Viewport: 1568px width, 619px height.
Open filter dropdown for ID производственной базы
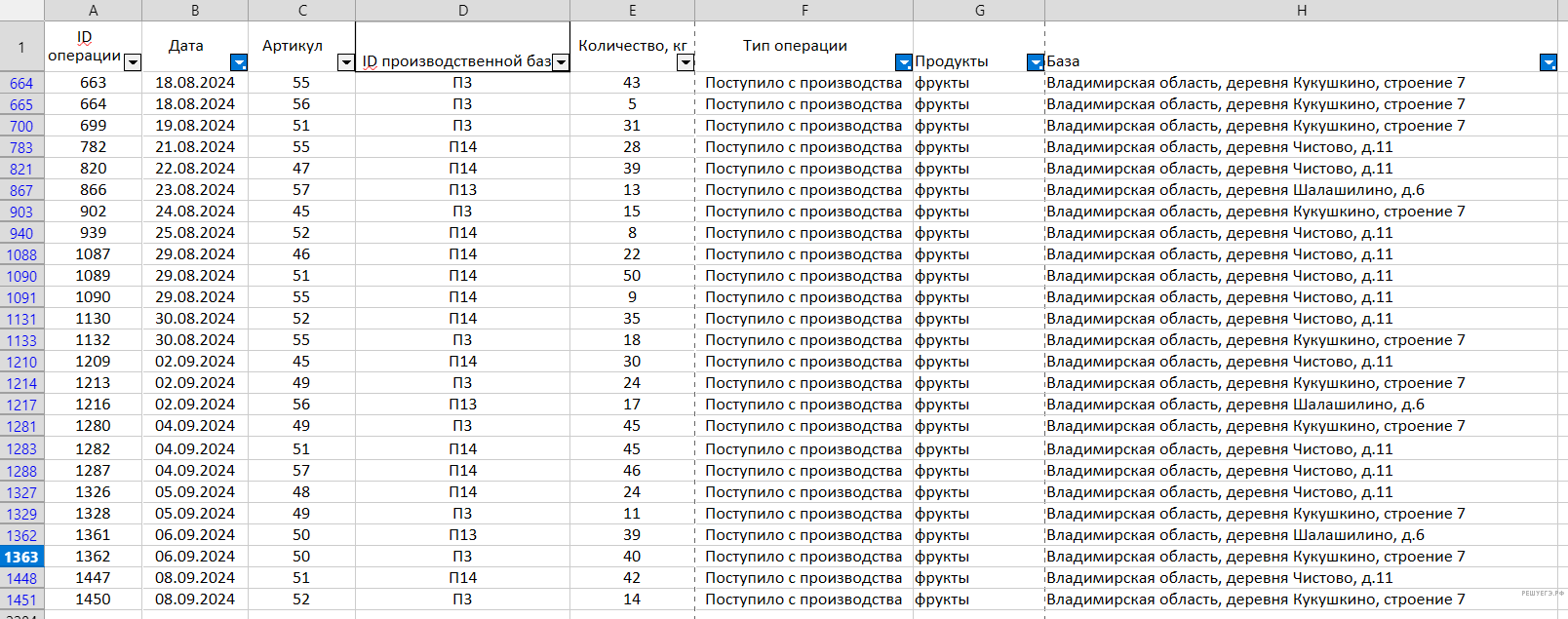(561, 62)
